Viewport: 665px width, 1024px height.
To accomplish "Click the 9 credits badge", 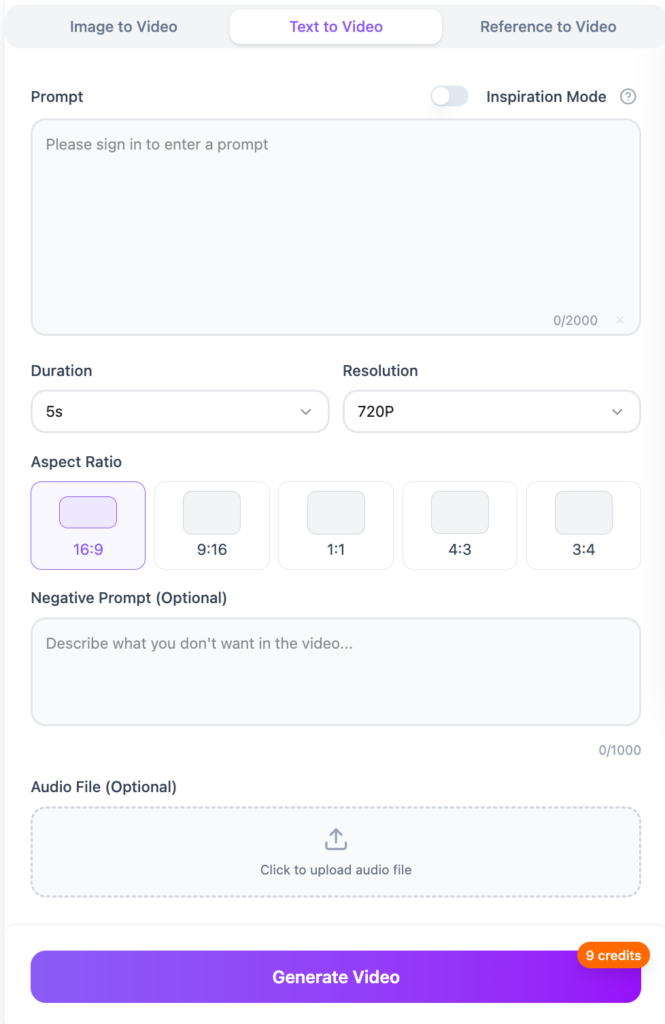I will click(x=613, y=955).
